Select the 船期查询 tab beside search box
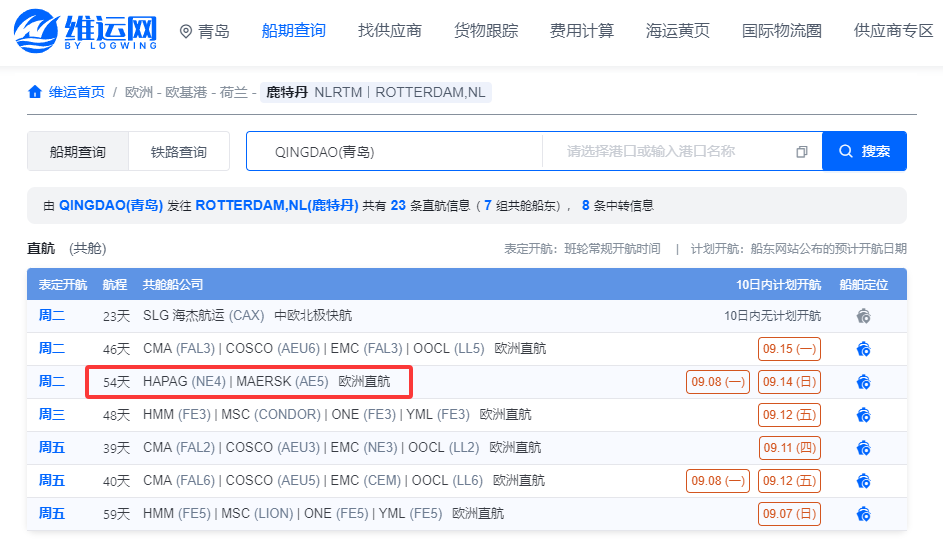This screenshot has width=943, height=549. coord(78,152)
